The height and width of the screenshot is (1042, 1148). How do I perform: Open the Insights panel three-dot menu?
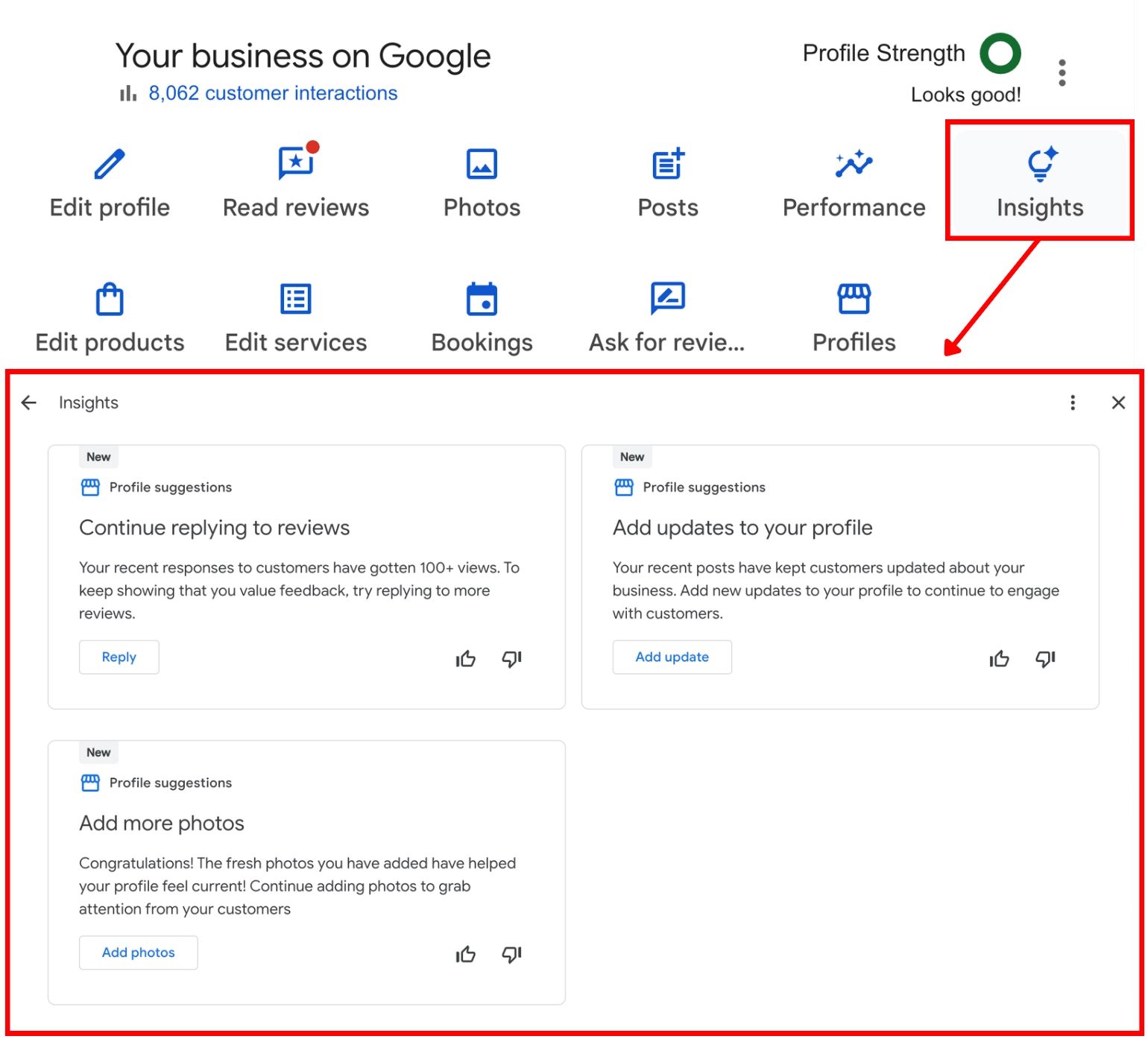pyautogui.click(x=1073, y=403)
